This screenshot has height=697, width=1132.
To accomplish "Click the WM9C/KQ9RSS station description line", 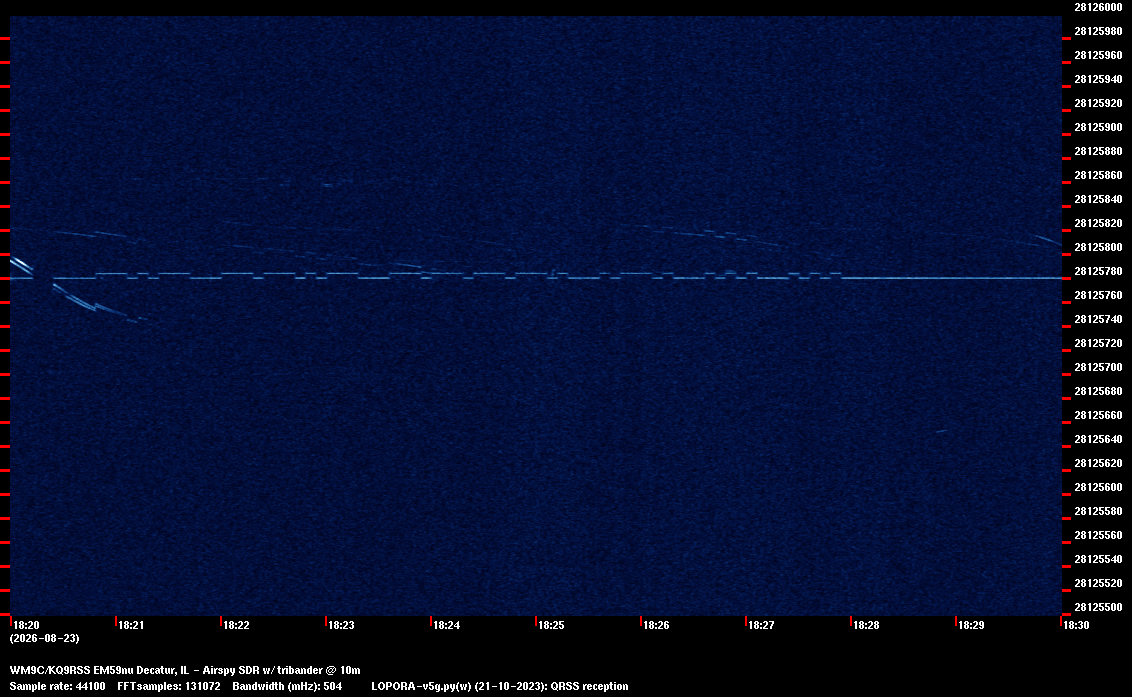I will [185, 670].
